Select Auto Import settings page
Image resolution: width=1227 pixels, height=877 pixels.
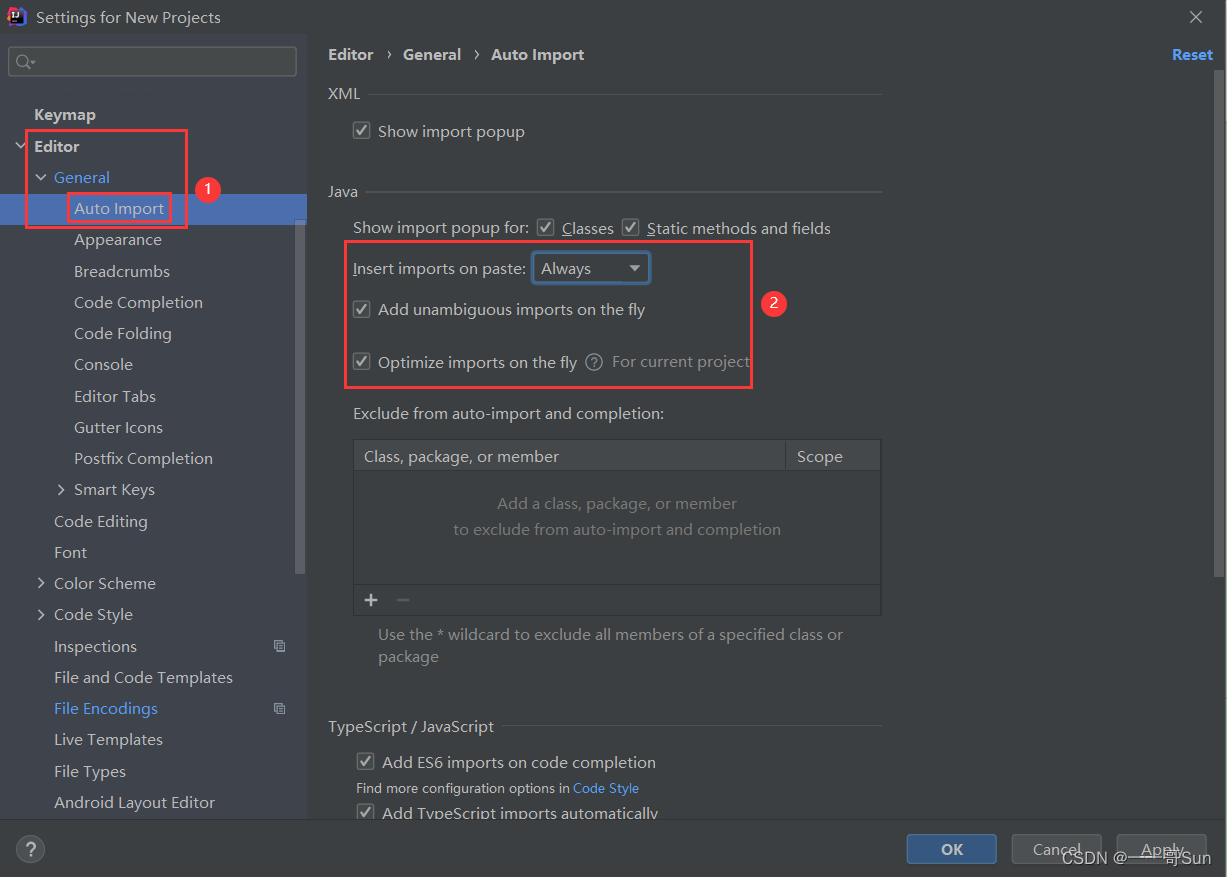tap(119, 209)
